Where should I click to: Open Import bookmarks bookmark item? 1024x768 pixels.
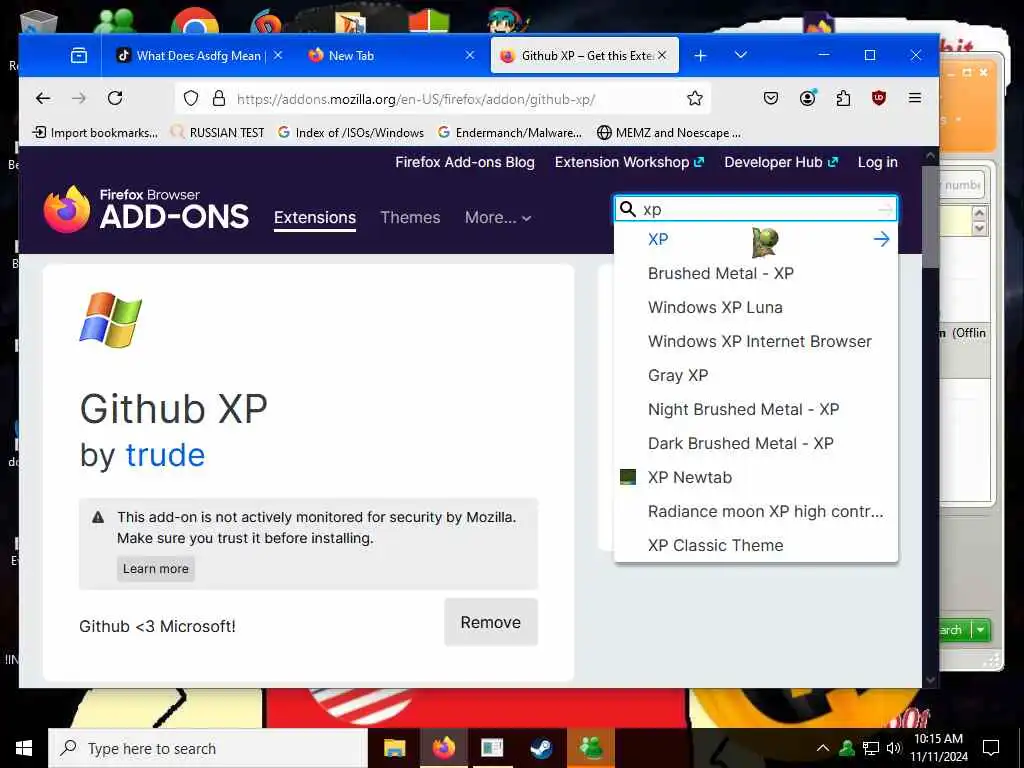coord(95,133)
